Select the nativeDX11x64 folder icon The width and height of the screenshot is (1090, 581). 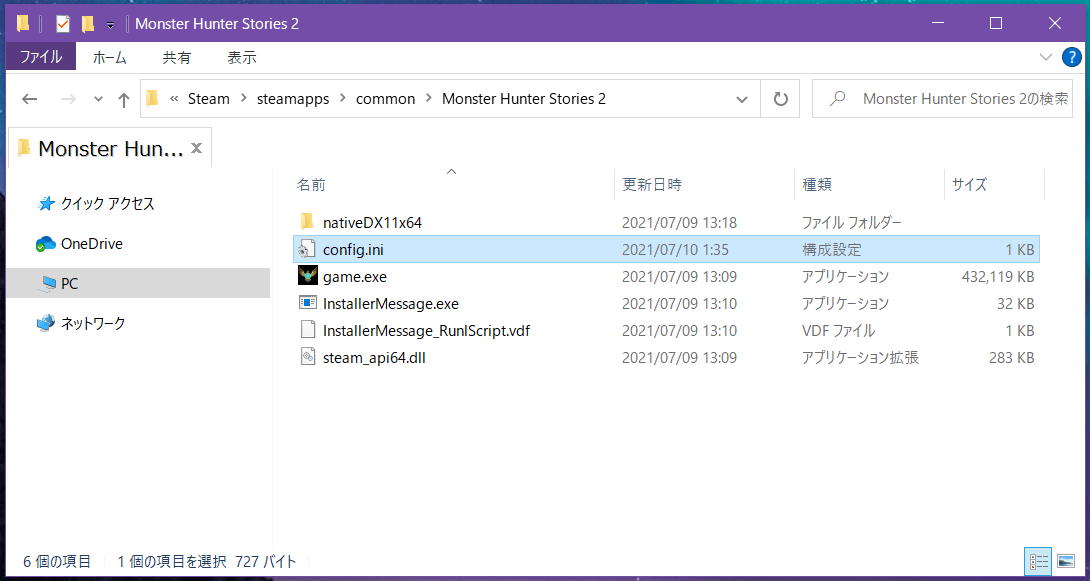tap(307, 222)
